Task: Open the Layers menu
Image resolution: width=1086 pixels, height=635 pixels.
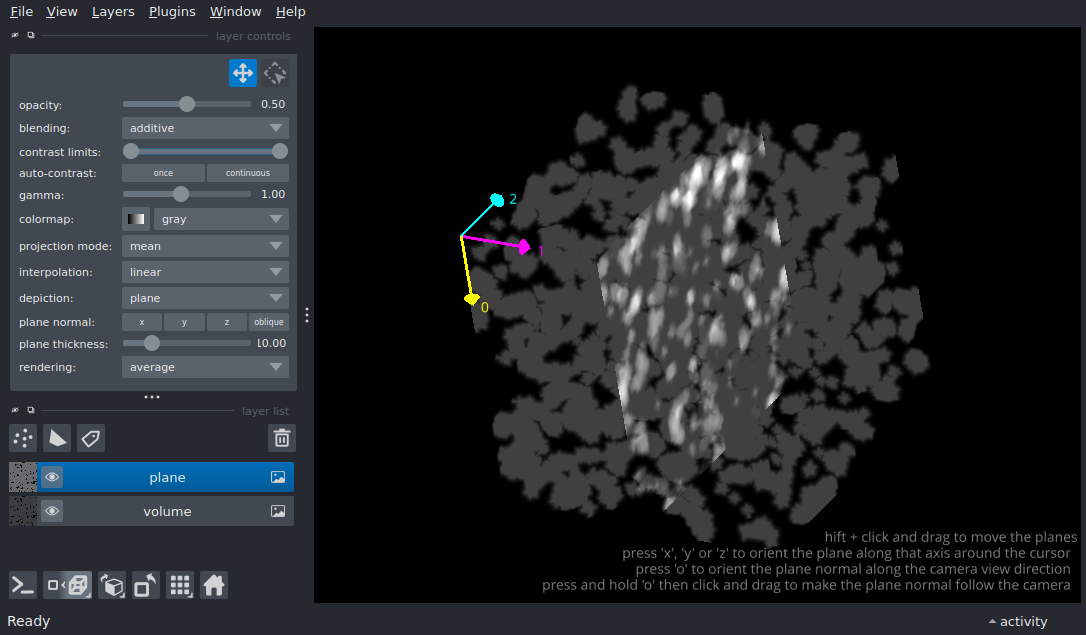Action: point(113,12)
